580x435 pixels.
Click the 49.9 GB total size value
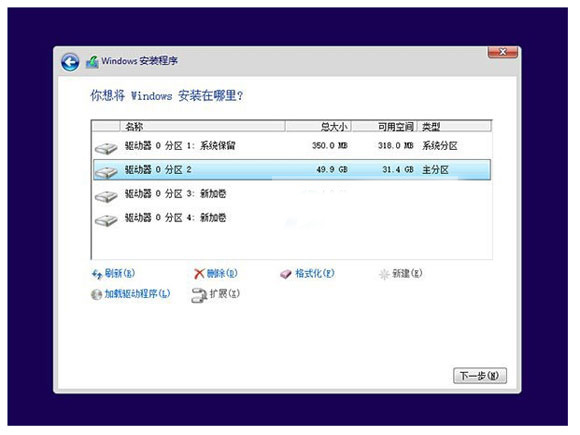tap(332, 169)
